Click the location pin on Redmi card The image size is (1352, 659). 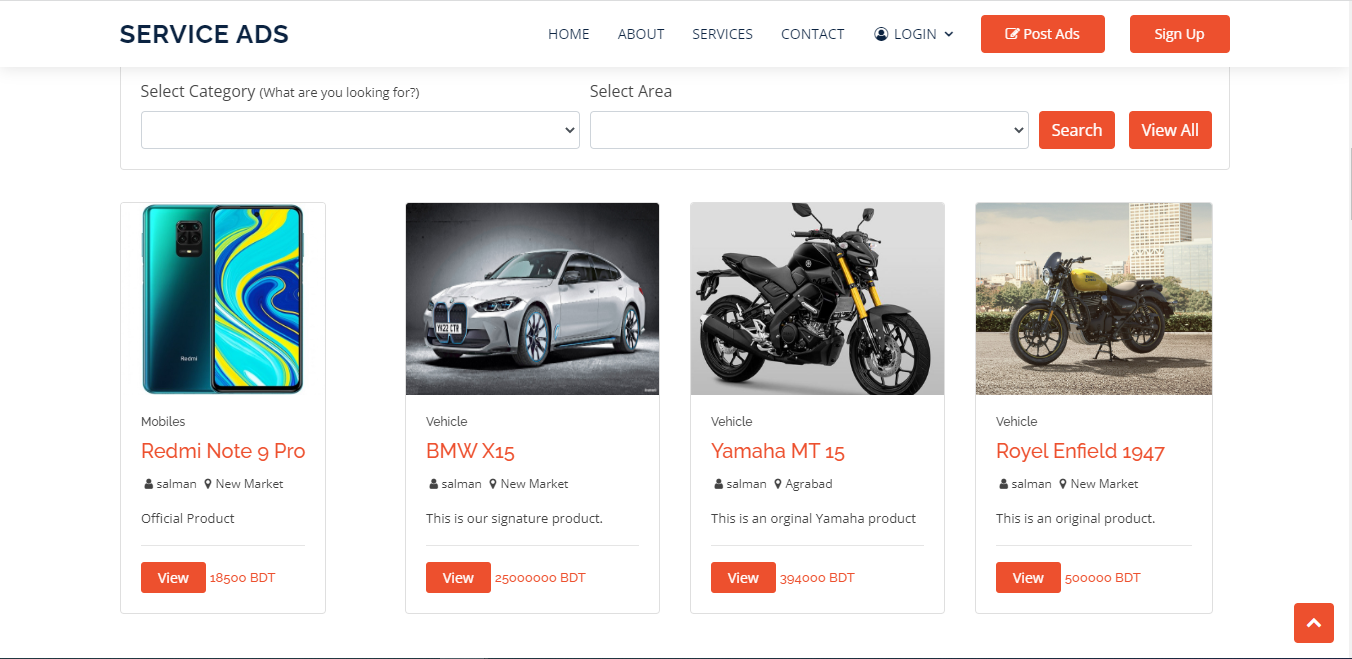pos(208,484)
